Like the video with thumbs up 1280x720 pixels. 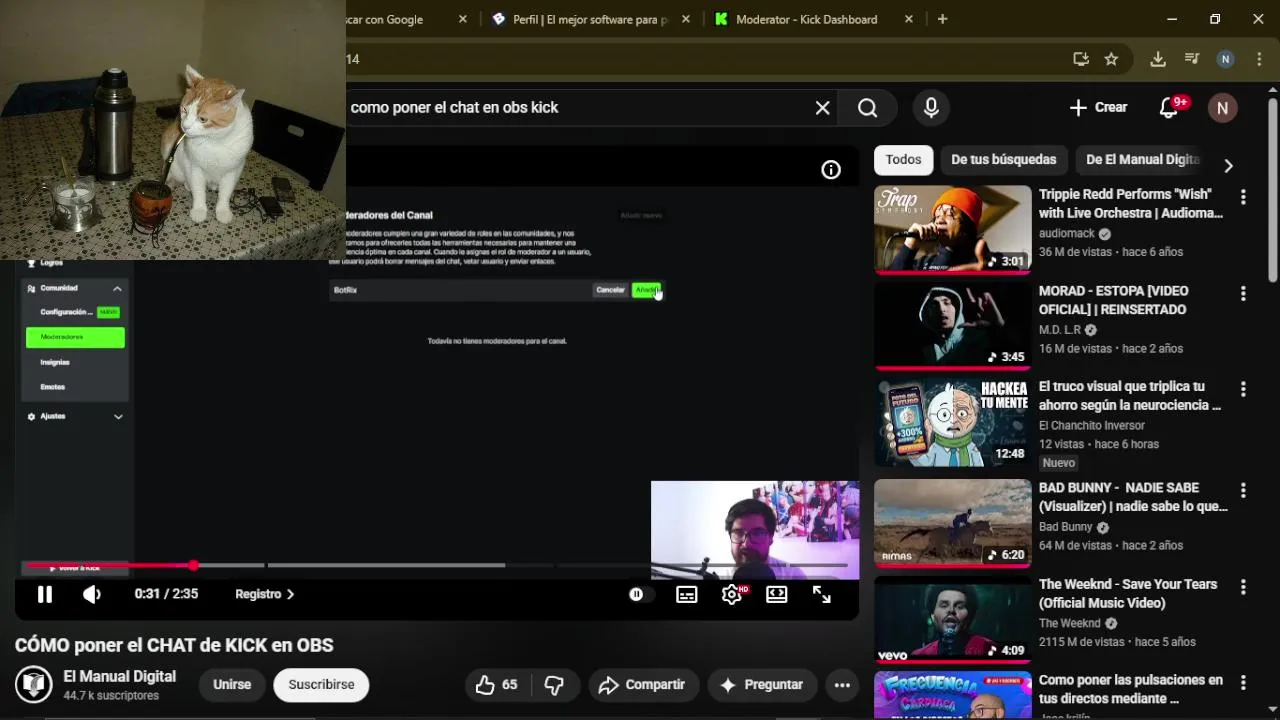pos(497,685)
